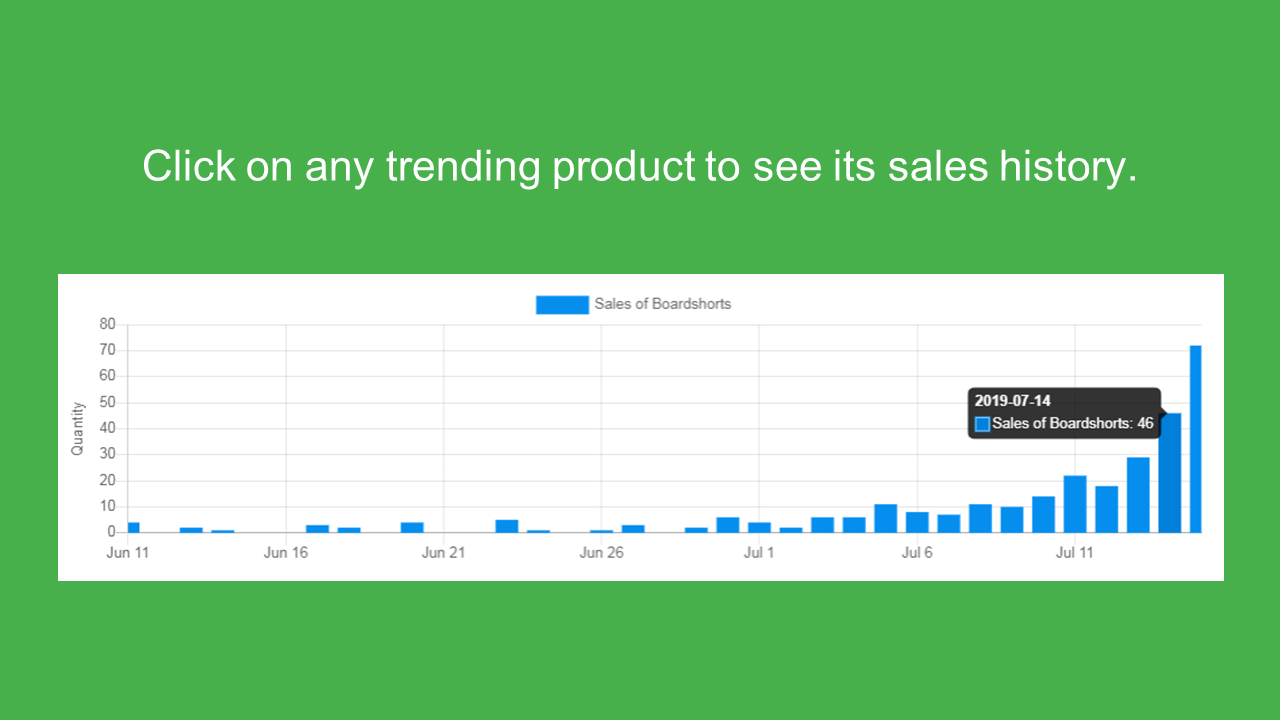
Task: Toggle the Sales of Boardshorts legend label
Action: click(663, 304)
